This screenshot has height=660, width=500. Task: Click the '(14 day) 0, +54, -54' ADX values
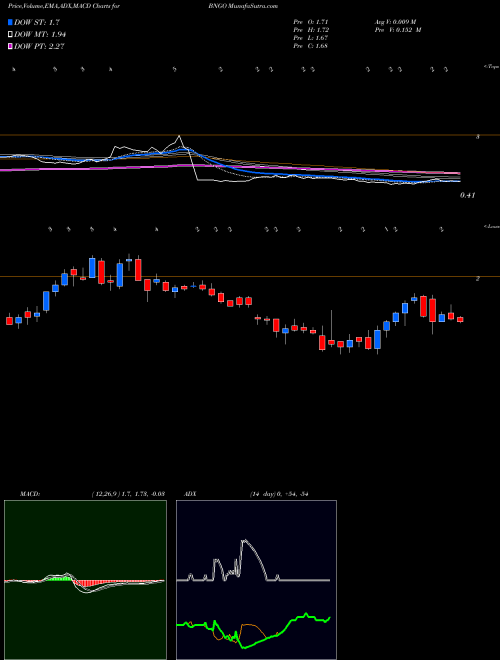[x=279, y=494]
